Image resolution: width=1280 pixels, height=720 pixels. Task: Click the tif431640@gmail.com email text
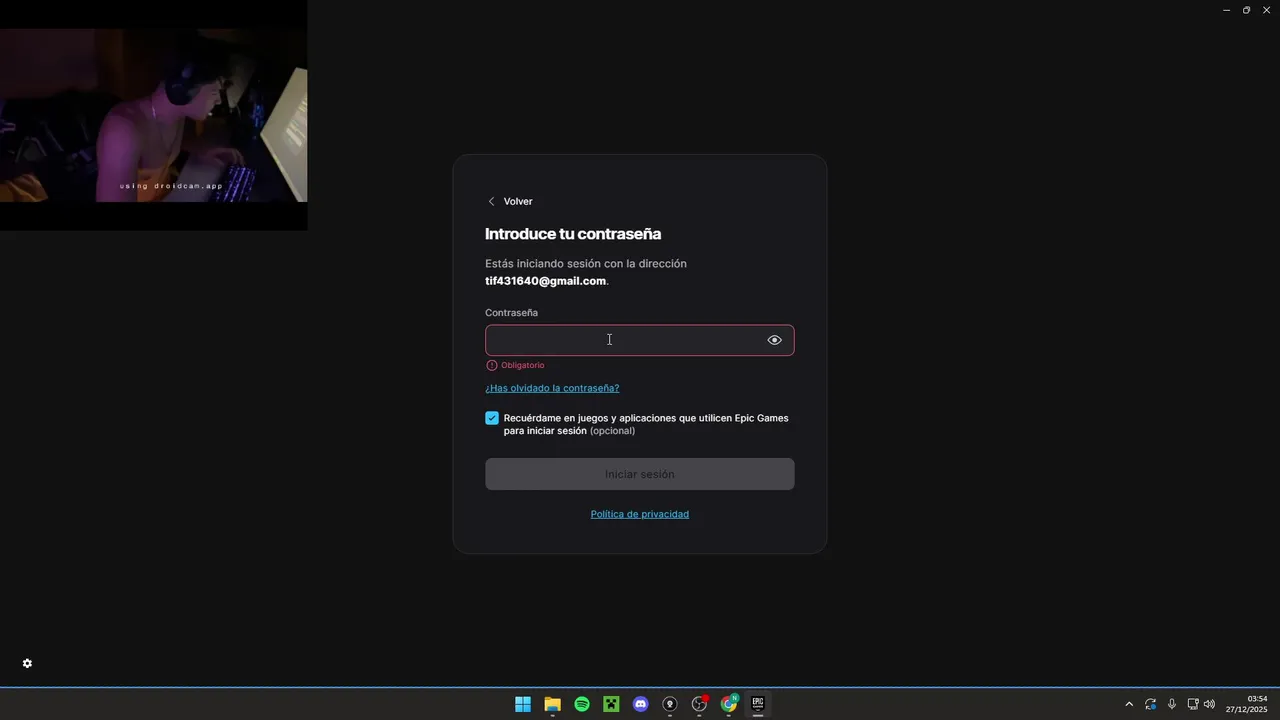coord(545,281)
